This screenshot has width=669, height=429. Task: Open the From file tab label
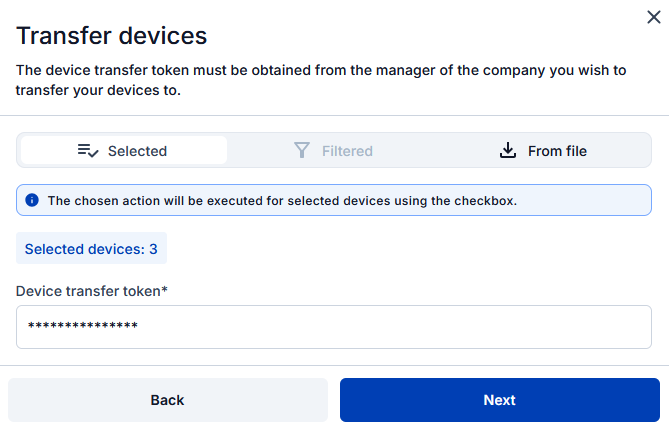point(557,151)
